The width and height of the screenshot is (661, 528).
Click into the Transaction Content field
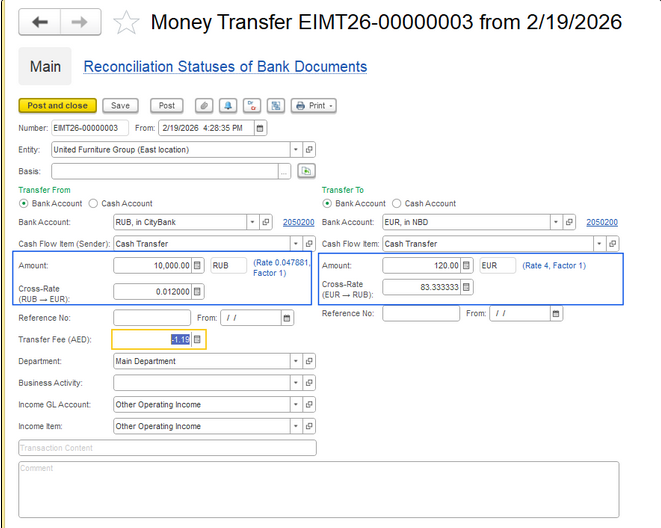[167, 448]
